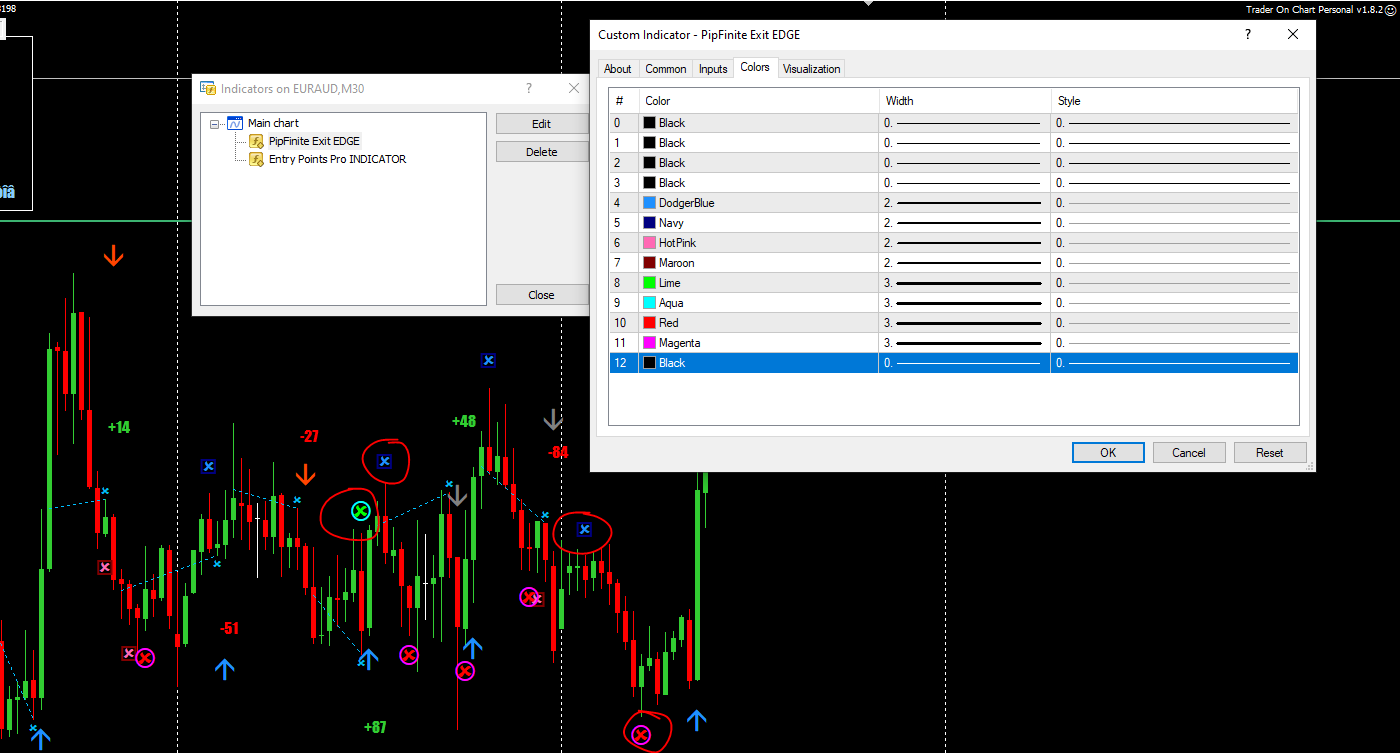The width and height of the screenshot is (1400, 753).
Task: Click the HotPink color swatch in row 6
Action: click(x=650, y=243)
